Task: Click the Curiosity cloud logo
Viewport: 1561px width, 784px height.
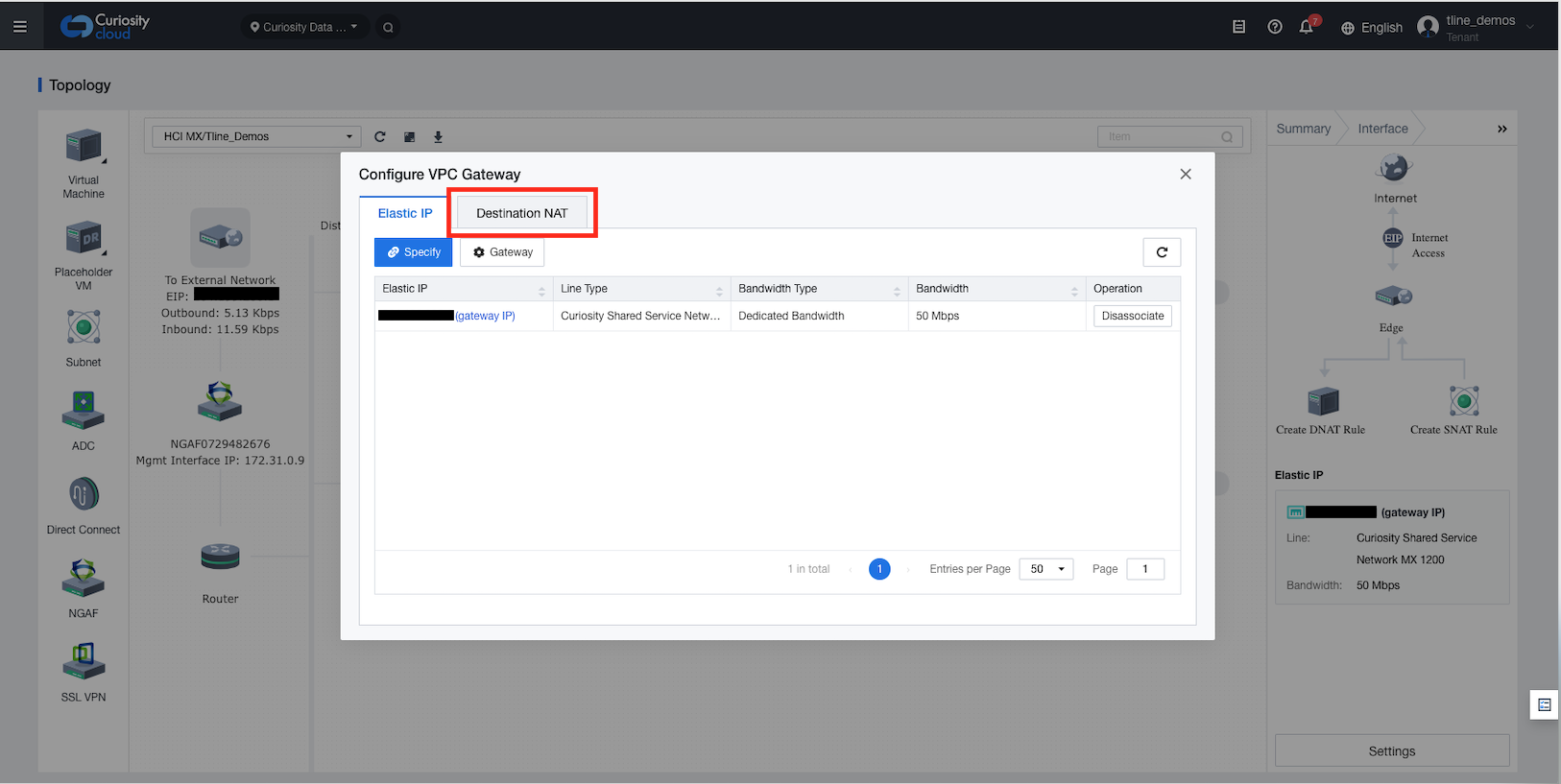Action: [x=105, y=27]
